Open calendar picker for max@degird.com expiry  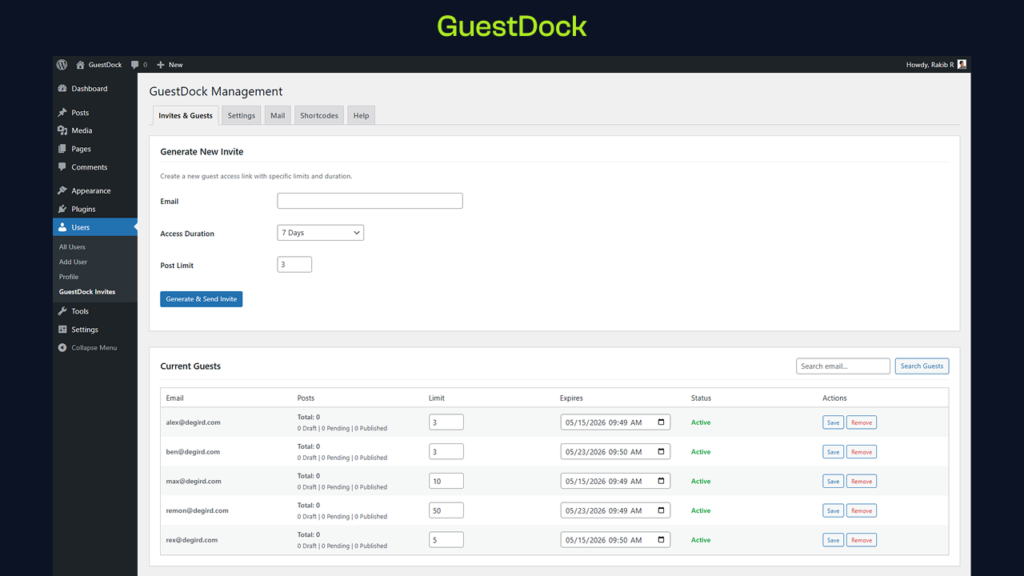(x=661, y=481)
